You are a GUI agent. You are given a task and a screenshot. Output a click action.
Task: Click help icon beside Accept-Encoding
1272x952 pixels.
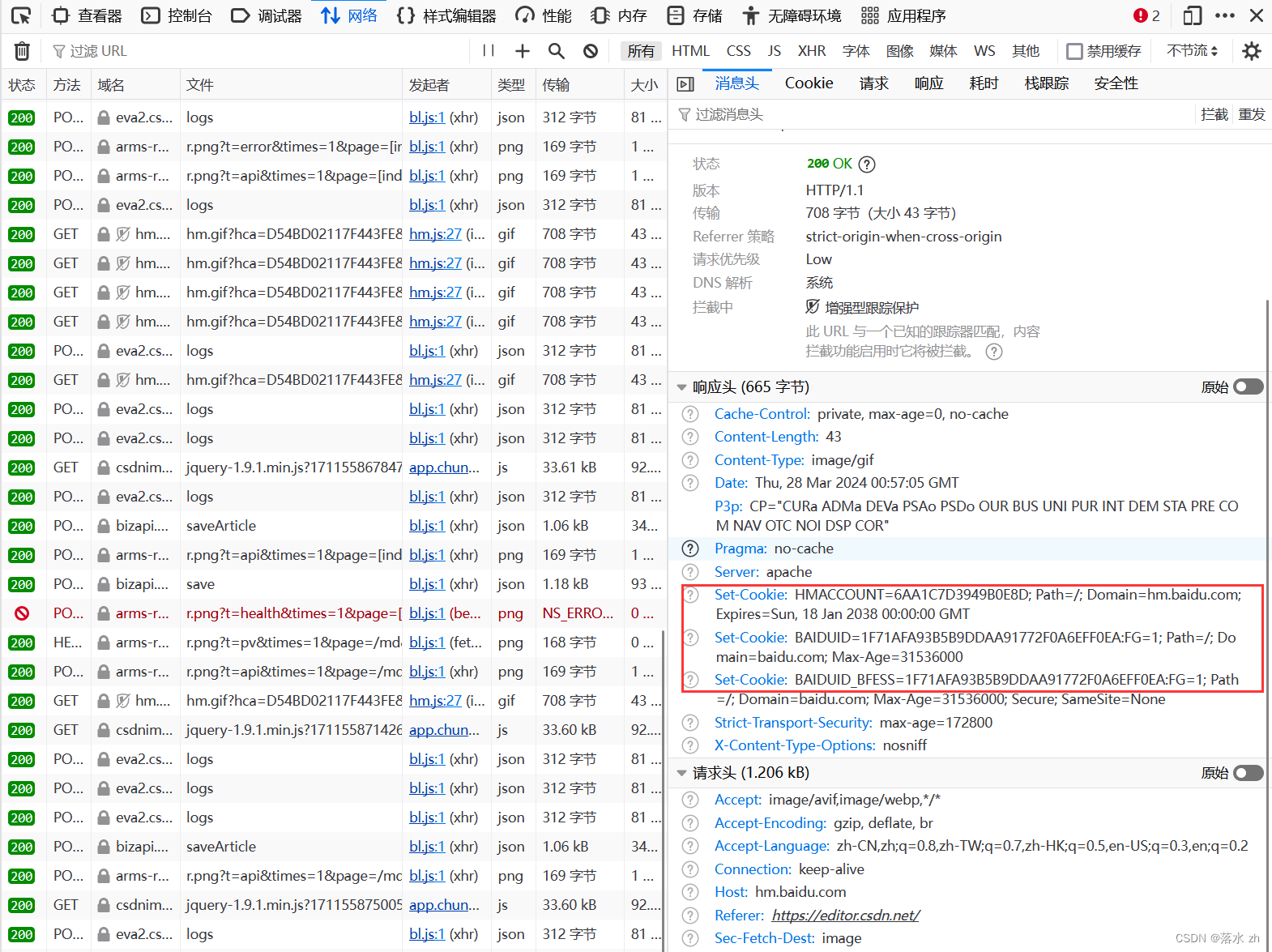coord(690,823)
